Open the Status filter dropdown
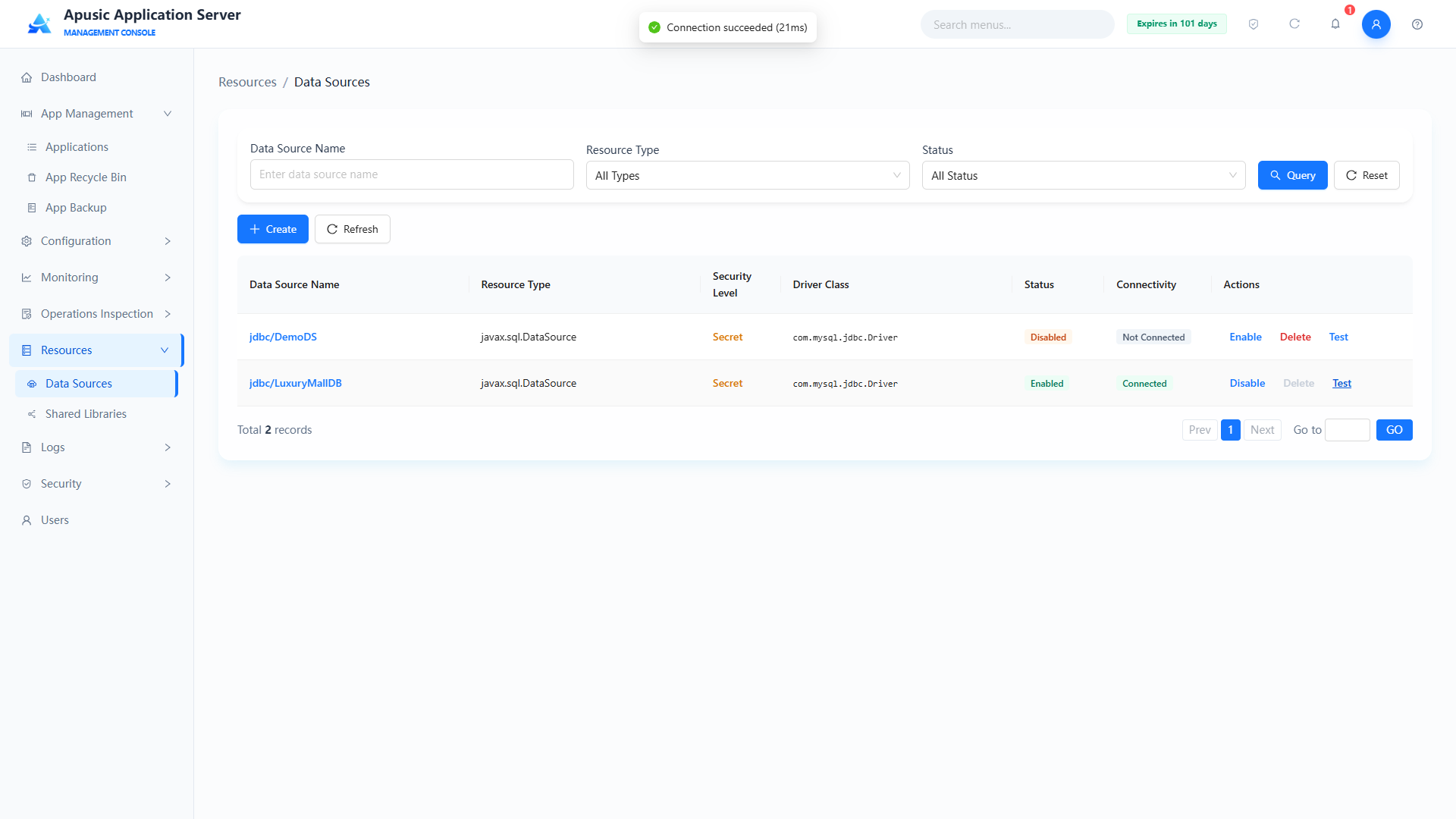Image resolution: width=1456 pixels, height=819 pixels. [1084, 175]
